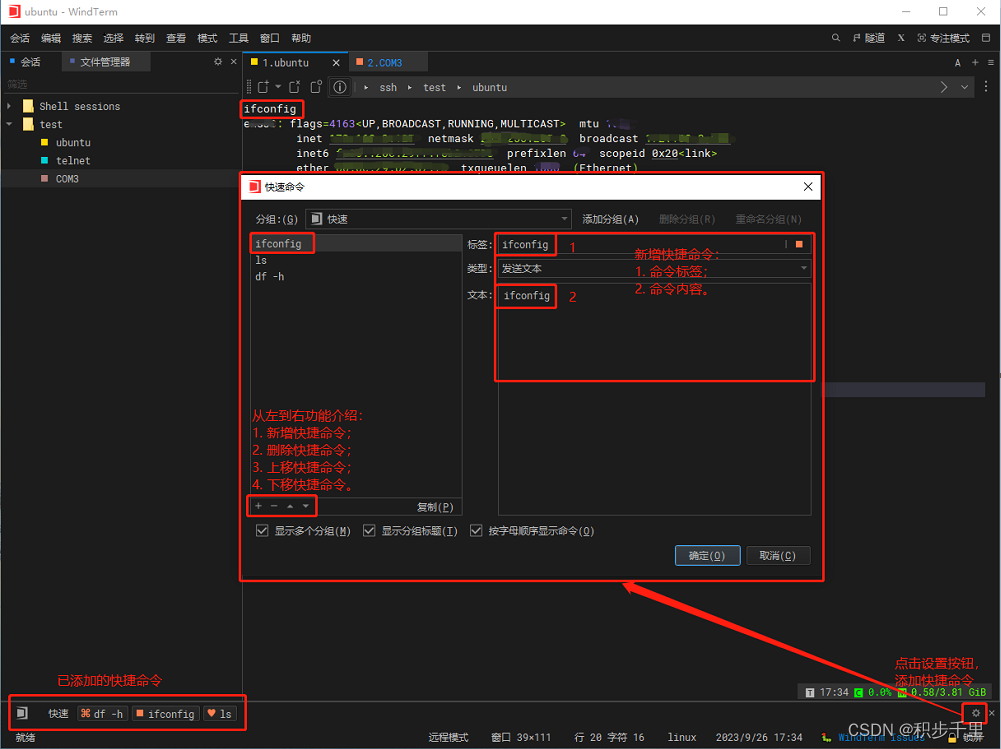Screen dimensions: 1001x749
Task: Click the new tab plus icon
Action: 975,63
